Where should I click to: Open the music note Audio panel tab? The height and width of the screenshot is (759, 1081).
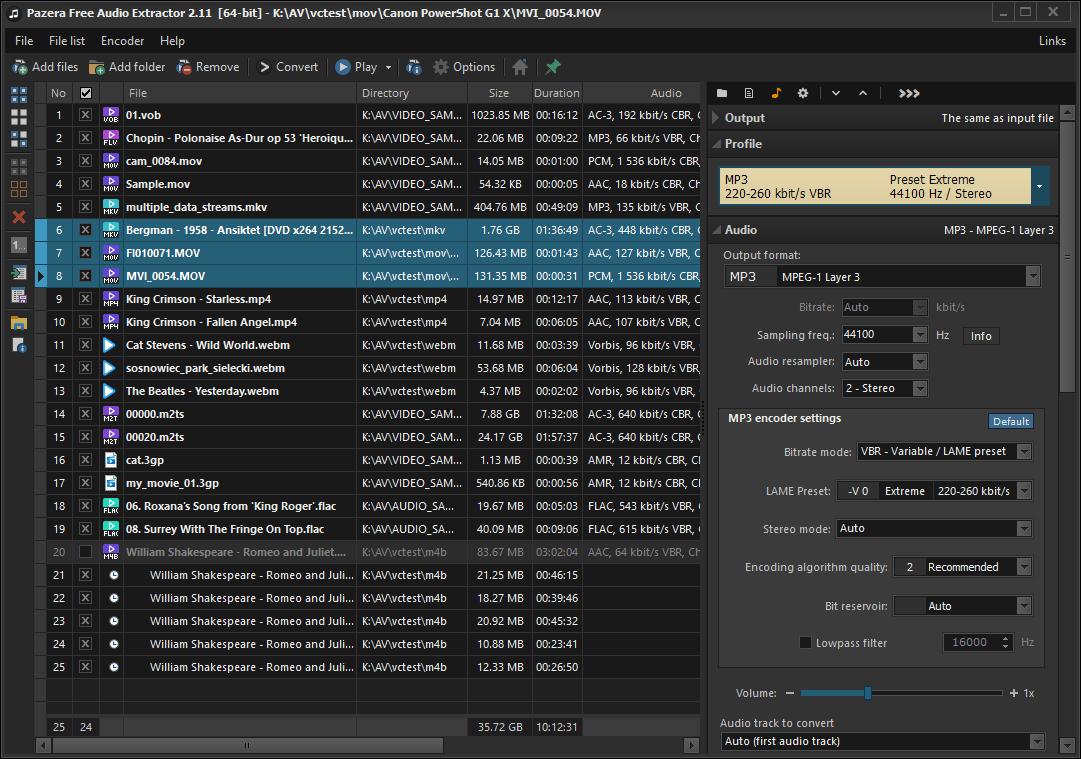[x=776, y=92]
